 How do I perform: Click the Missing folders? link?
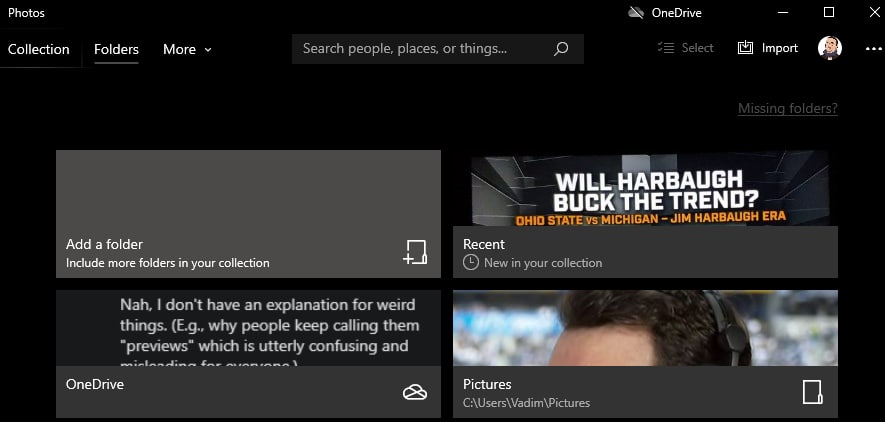pos(787,108)
